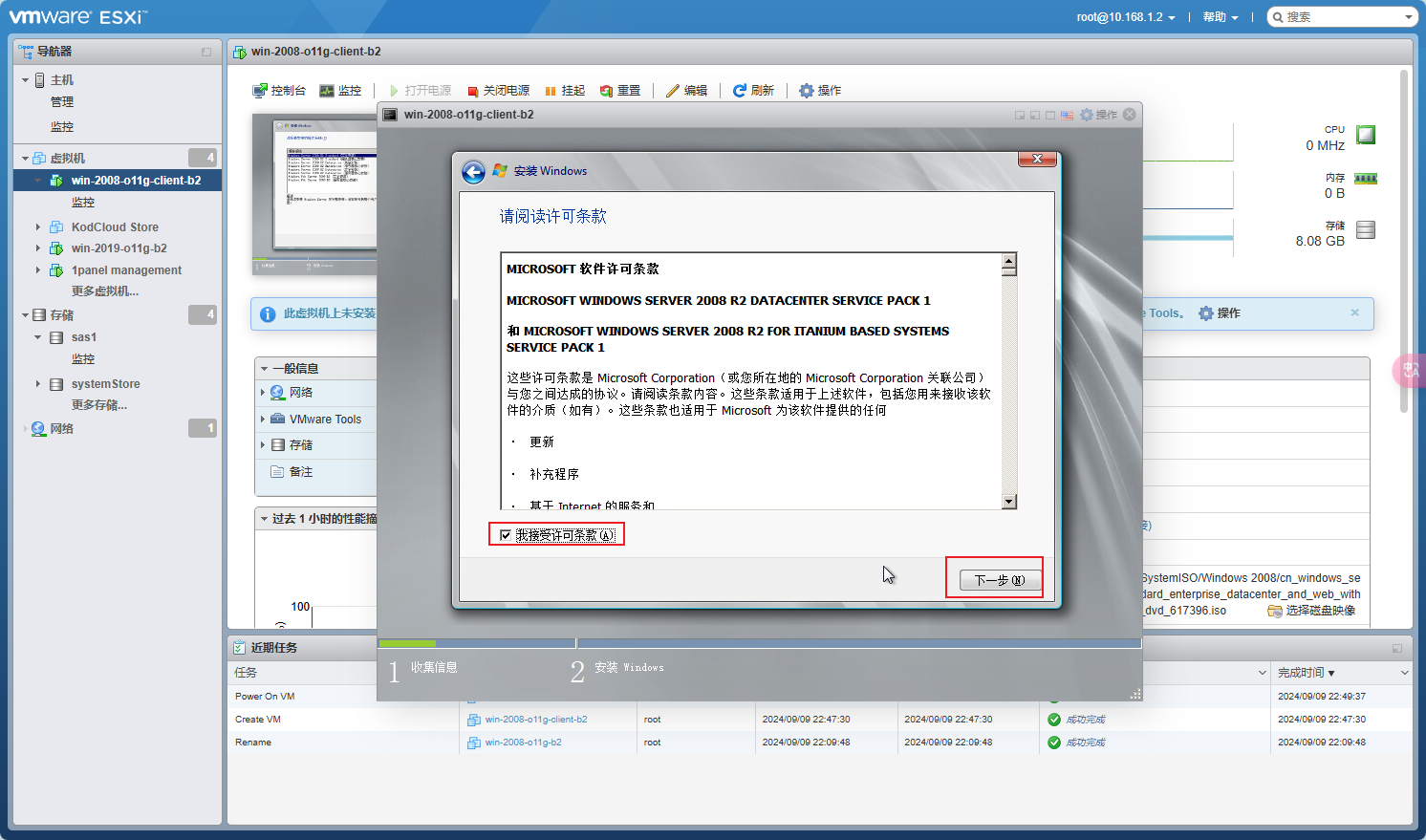The width and height of the screenshot is (1426, 840).
Task: Collapse the General information section (一般信息)
Action: (265, 369)
